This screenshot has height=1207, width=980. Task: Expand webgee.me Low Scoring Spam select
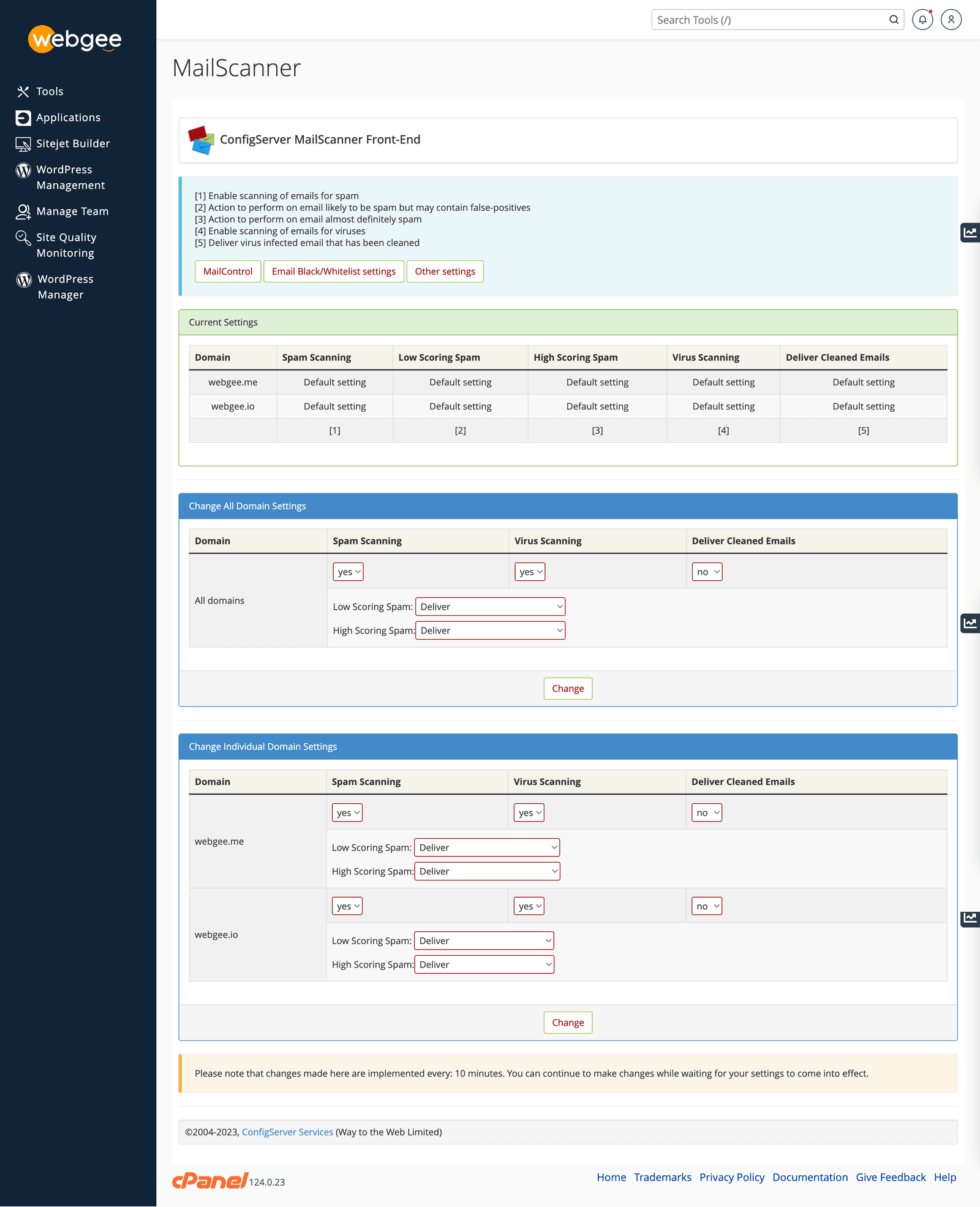pos(487,847)
